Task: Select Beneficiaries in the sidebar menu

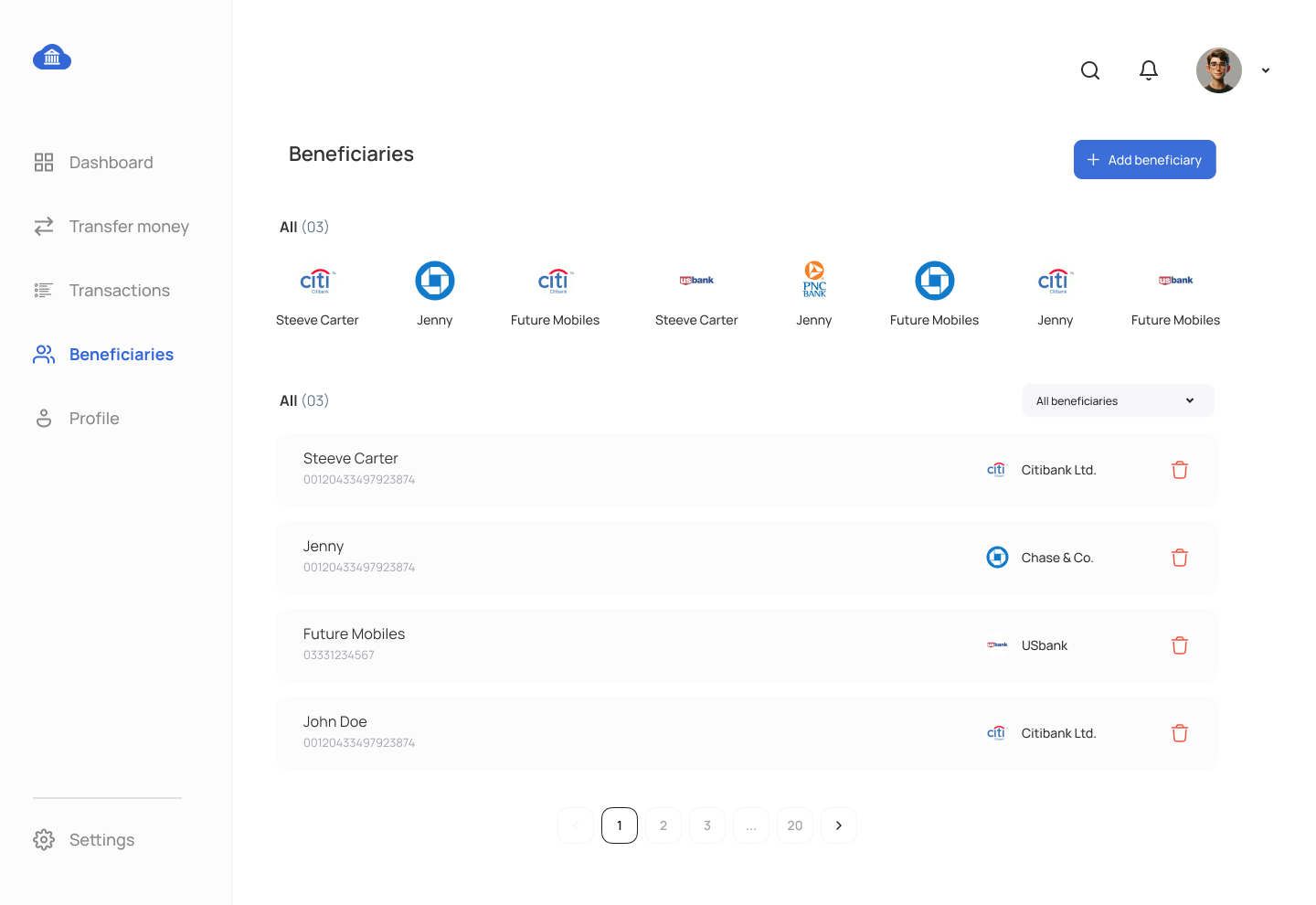Action: tap(103, 355)
